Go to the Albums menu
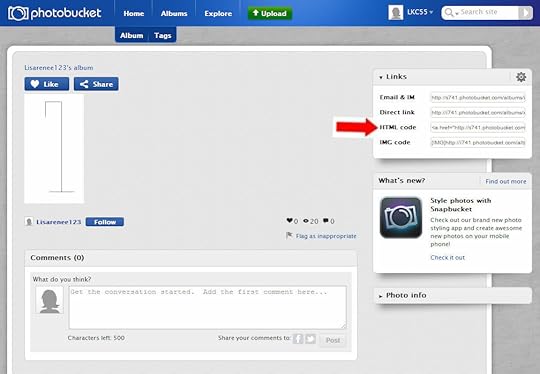 pos(174,13)
